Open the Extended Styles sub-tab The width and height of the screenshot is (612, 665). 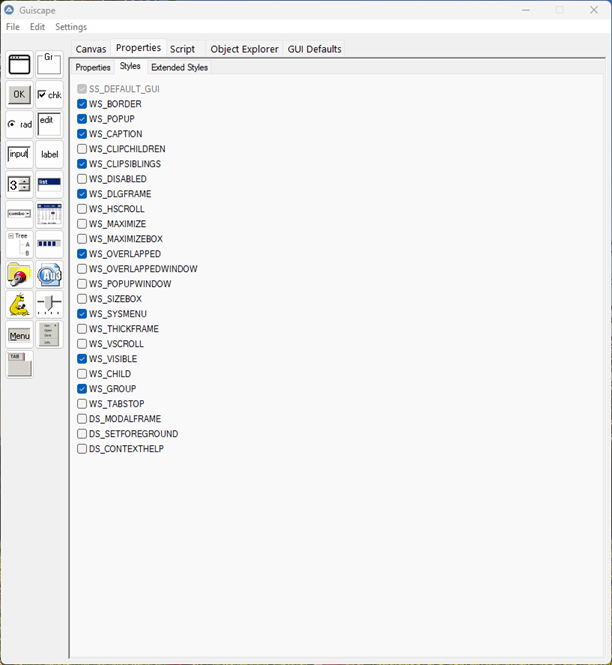tap(179, 68)
